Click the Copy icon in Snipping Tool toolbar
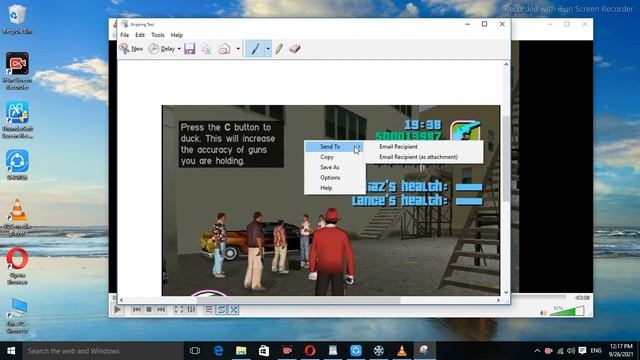The image size is (640, 360). point(206,49)
